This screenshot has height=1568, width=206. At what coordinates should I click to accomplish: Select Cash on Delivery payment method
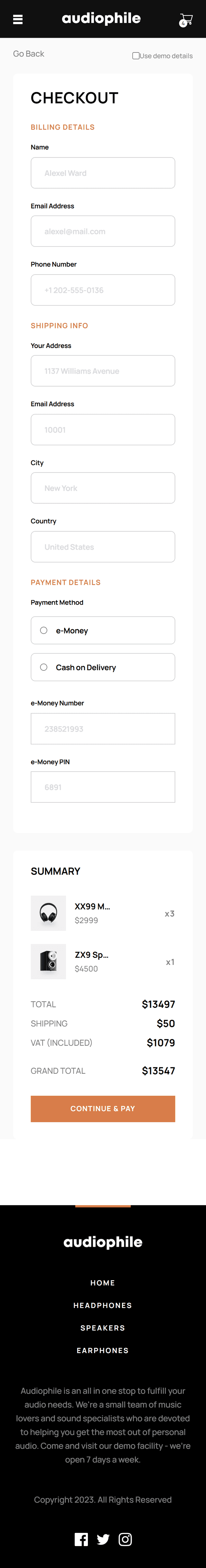[44, 667]
